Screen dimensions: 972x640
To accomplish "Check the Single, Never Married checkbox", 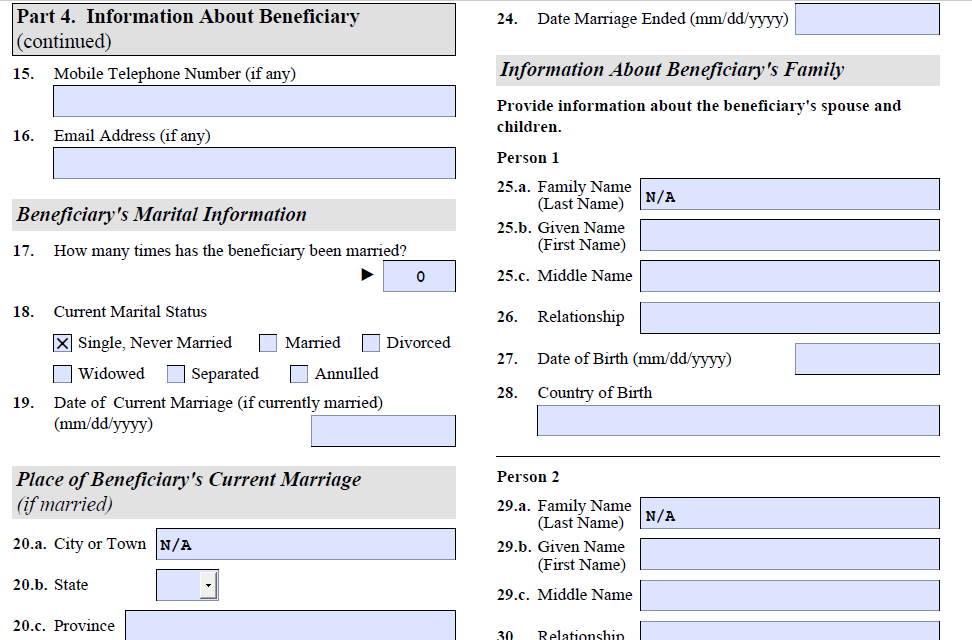I will [x=63, y=343].
